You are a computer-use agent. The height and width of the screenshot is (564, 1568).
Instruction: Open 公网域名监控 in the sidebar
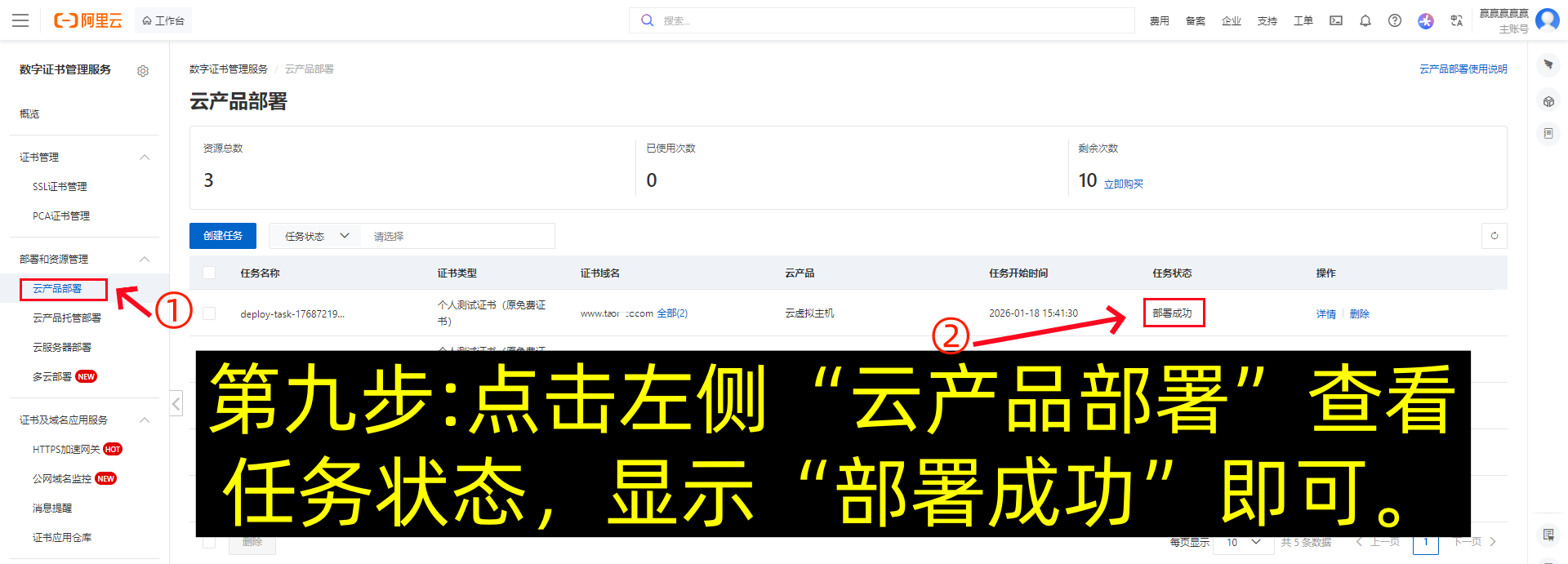point(62,479)
